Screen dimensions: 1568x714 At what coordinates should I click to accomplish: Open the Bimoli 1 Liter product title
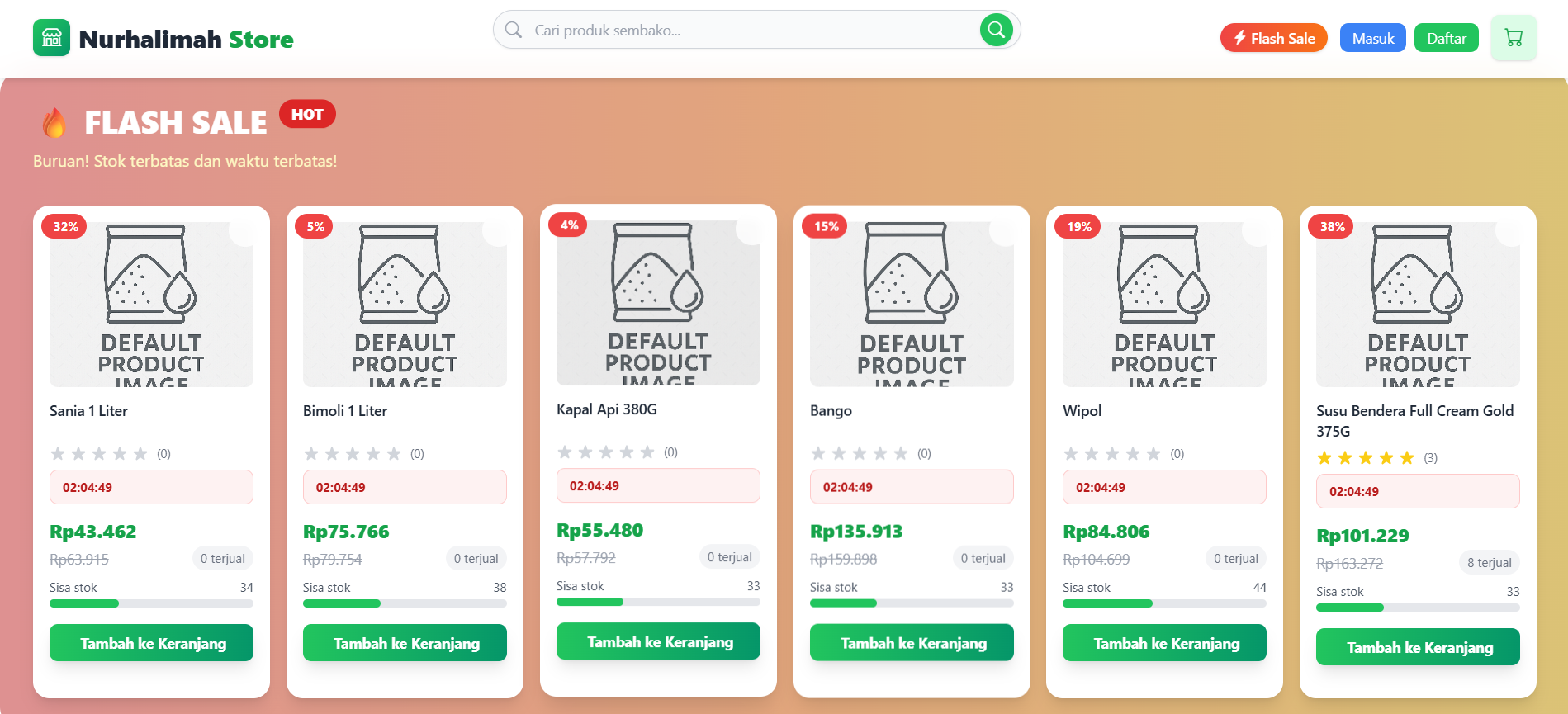(345, 411)
